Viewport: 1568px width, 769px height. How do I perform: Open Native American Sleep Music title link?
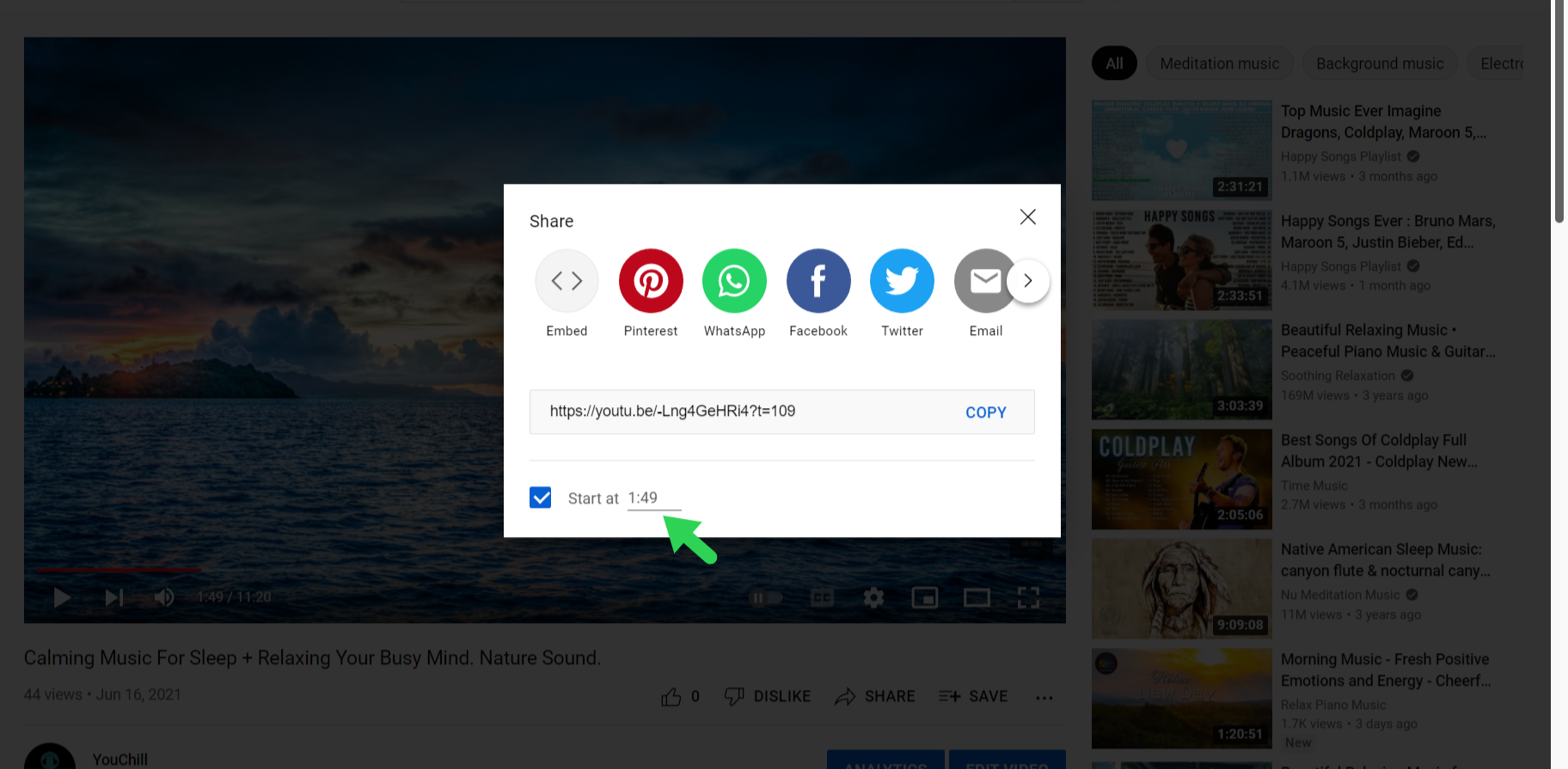coord(1385,560)
